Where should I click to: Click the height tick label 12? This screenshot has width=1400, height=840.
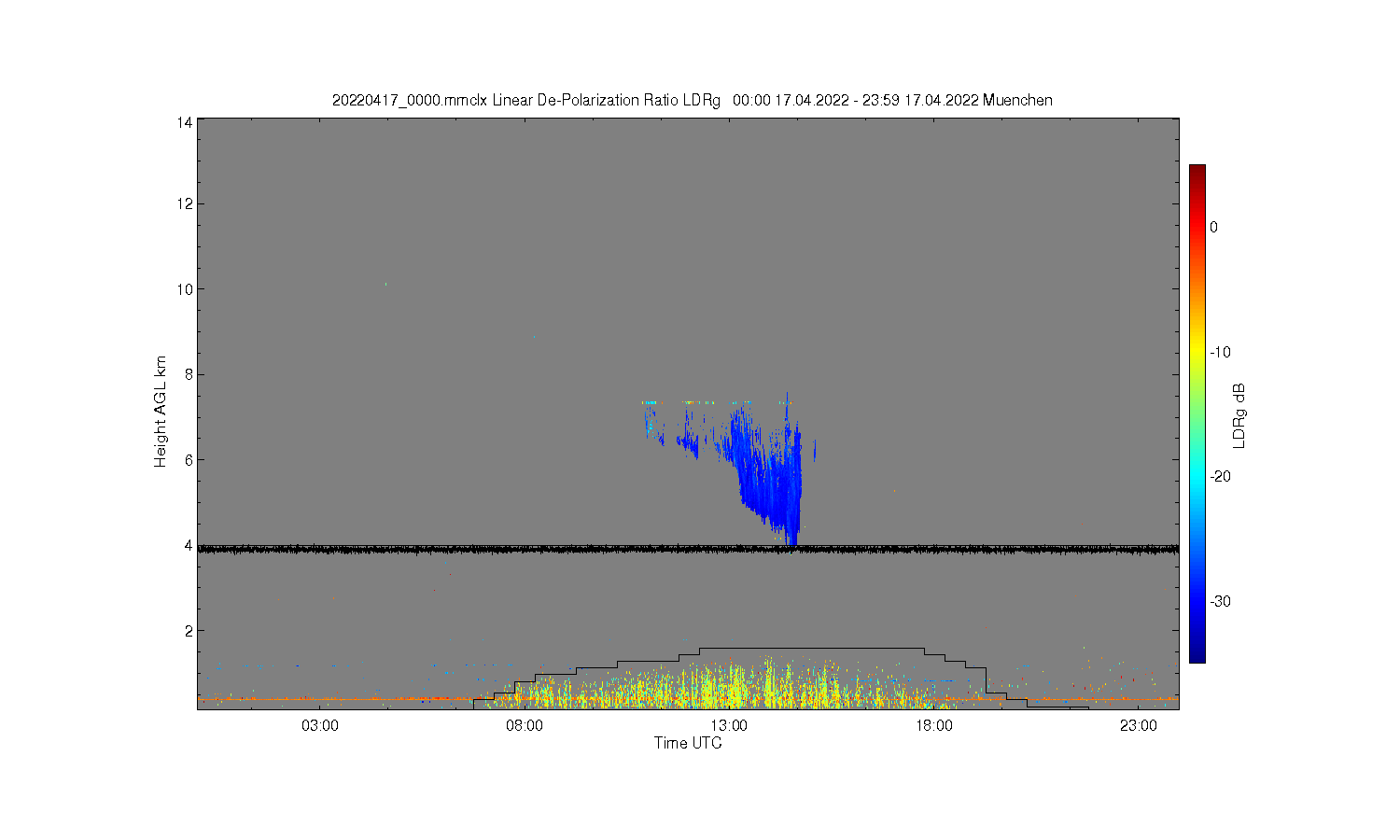click(185, 203)
